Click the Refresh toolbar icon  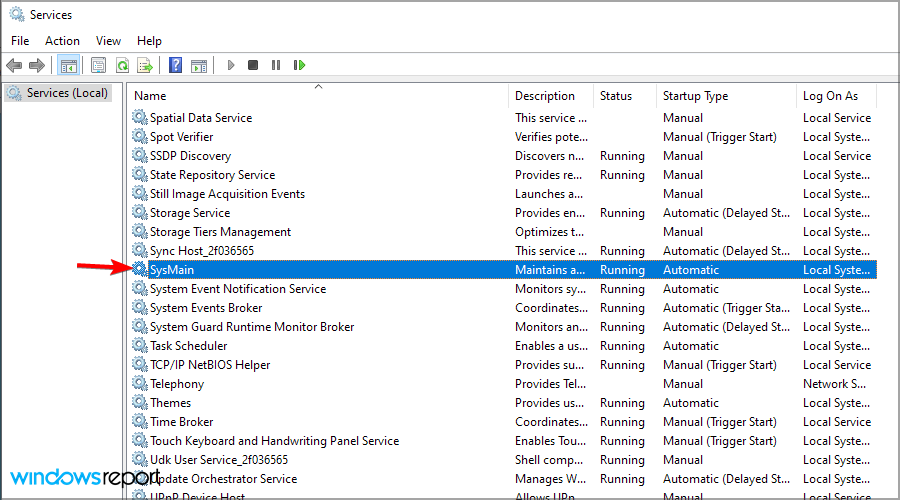coord(122,65)
